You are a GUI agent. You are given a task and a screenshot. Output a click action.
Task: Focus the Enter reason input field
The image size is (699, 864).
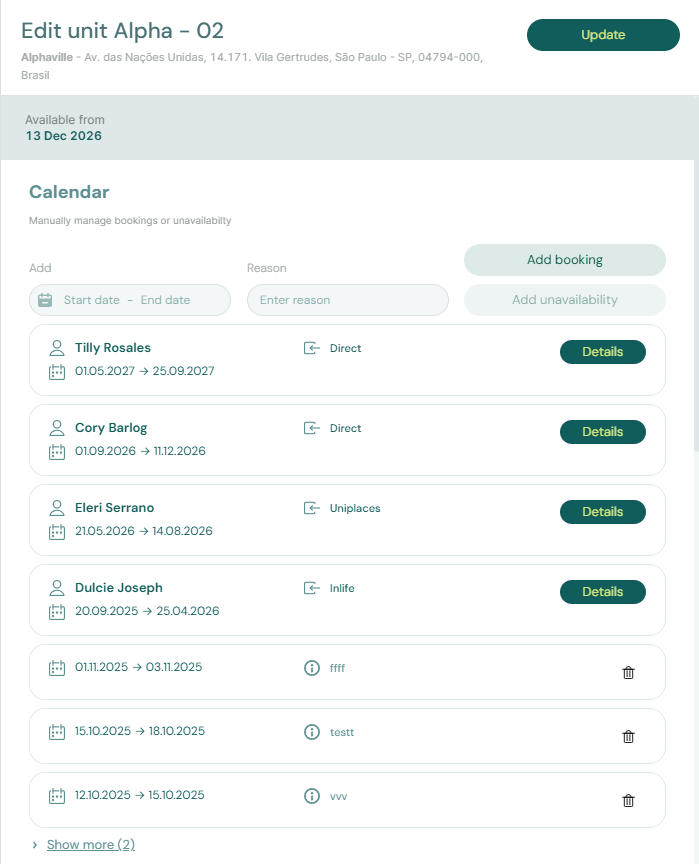347,300
